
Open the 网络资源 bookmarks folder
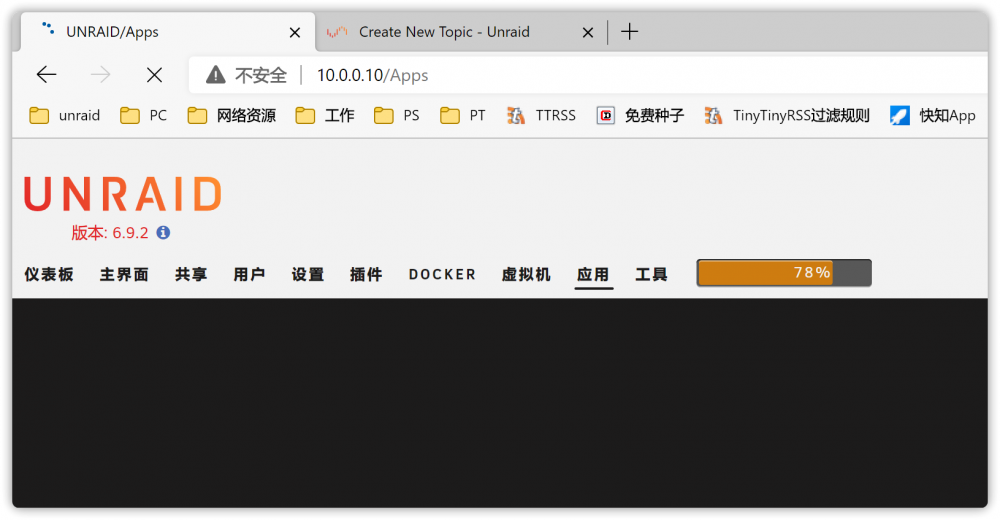(x=232, y=115)
